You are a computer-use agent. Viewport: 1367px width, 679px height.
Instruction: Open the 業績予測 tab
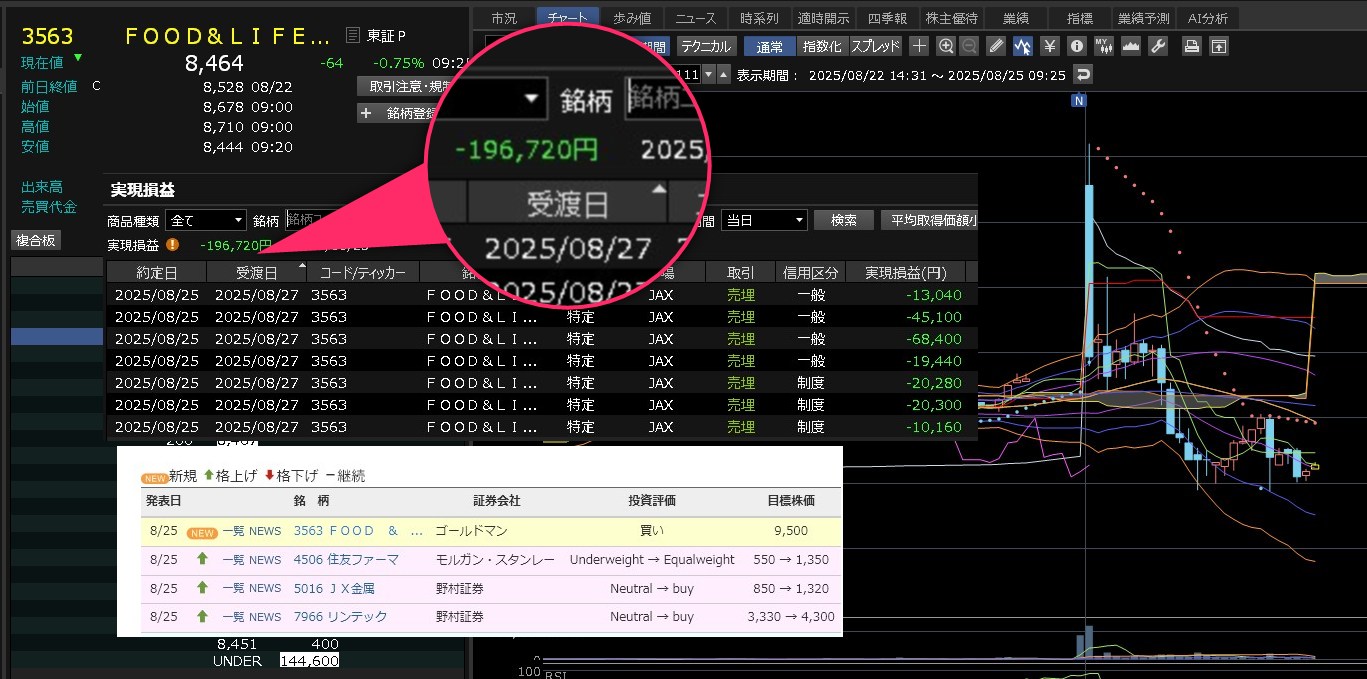[1143, 18]
